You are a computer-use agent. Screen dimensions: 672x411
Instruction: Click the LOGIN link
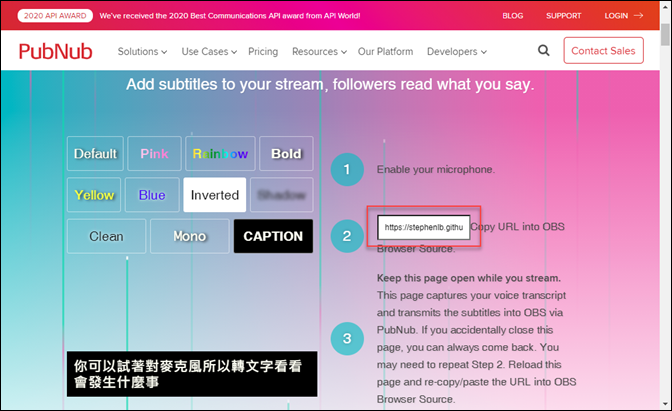coord(616,15)
